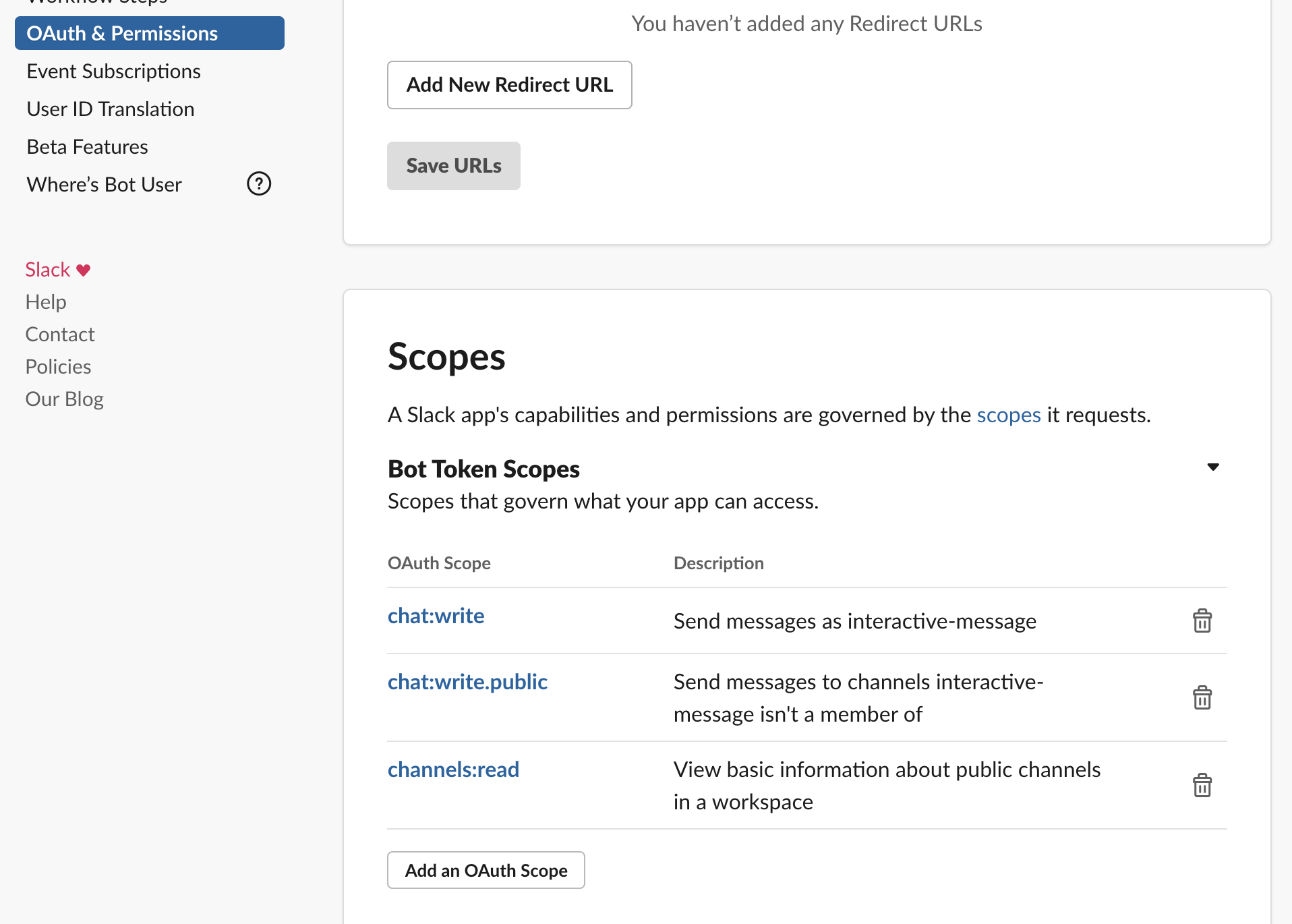
Task: Click the channels:read scope link
Action: (453, 769)
